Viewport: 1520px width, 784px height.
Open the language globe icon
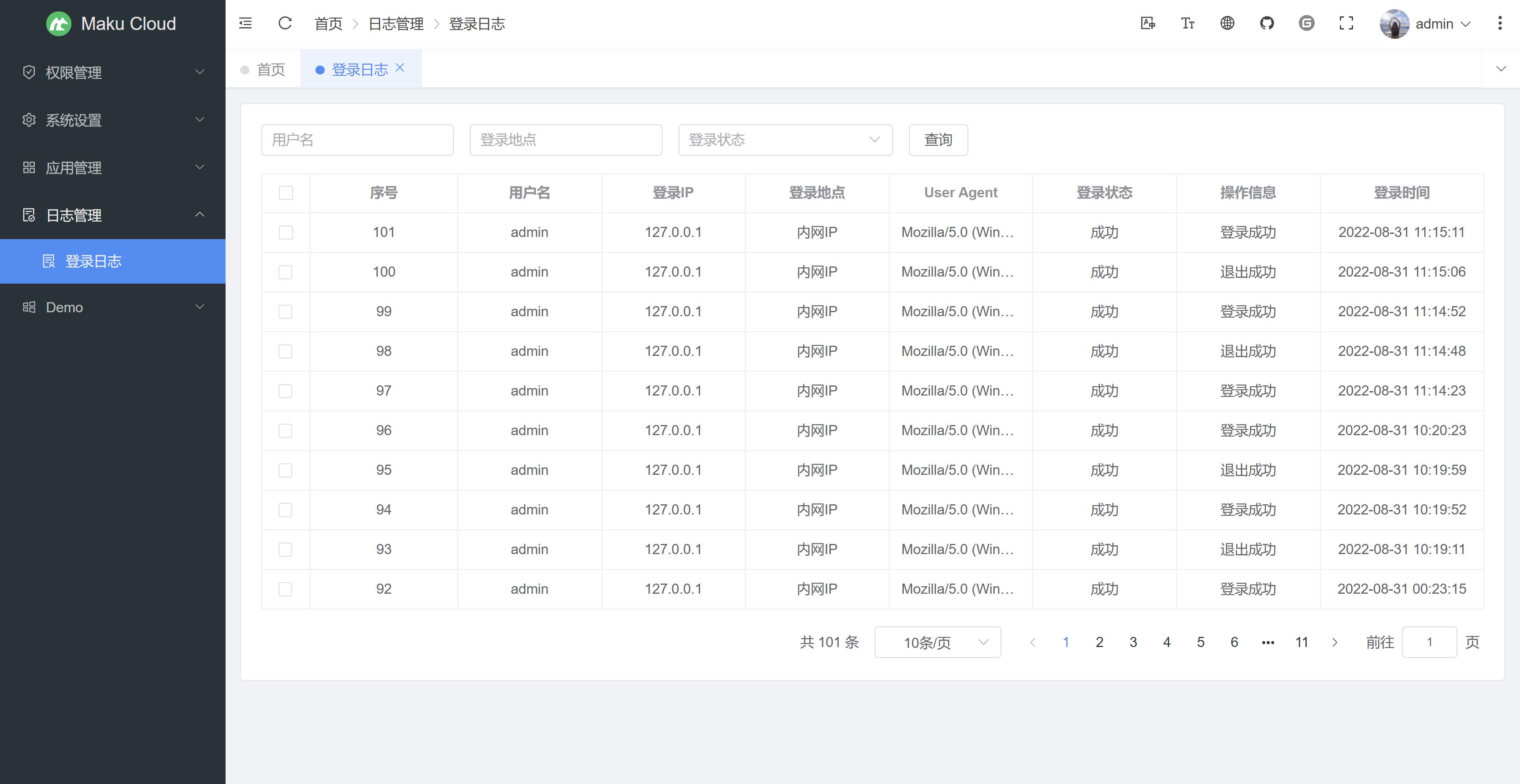pyautogui.click(x=1227, y=24)
